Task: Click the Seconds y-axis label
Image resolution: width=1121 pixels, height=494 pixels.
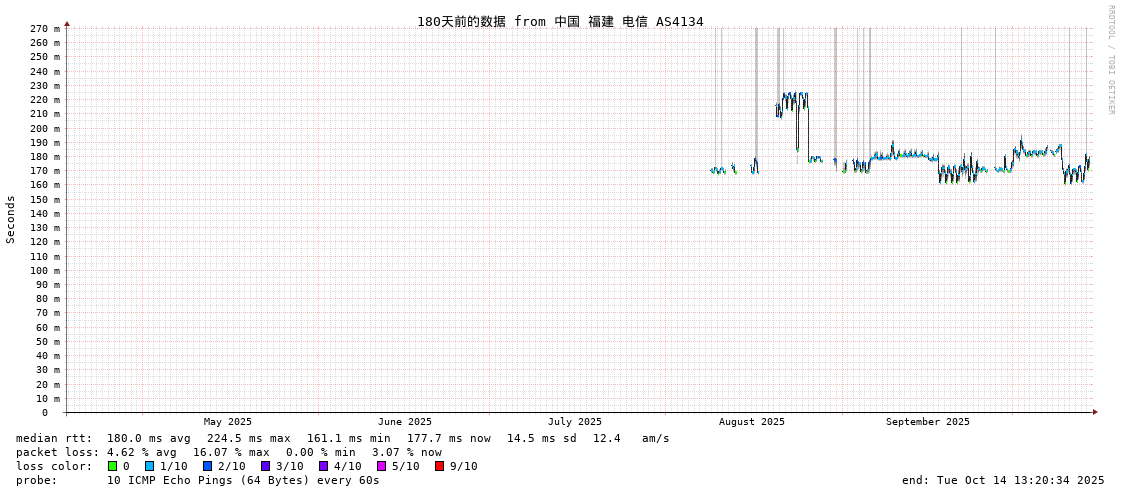Action: pyautogui.click(x=11, y=219)
